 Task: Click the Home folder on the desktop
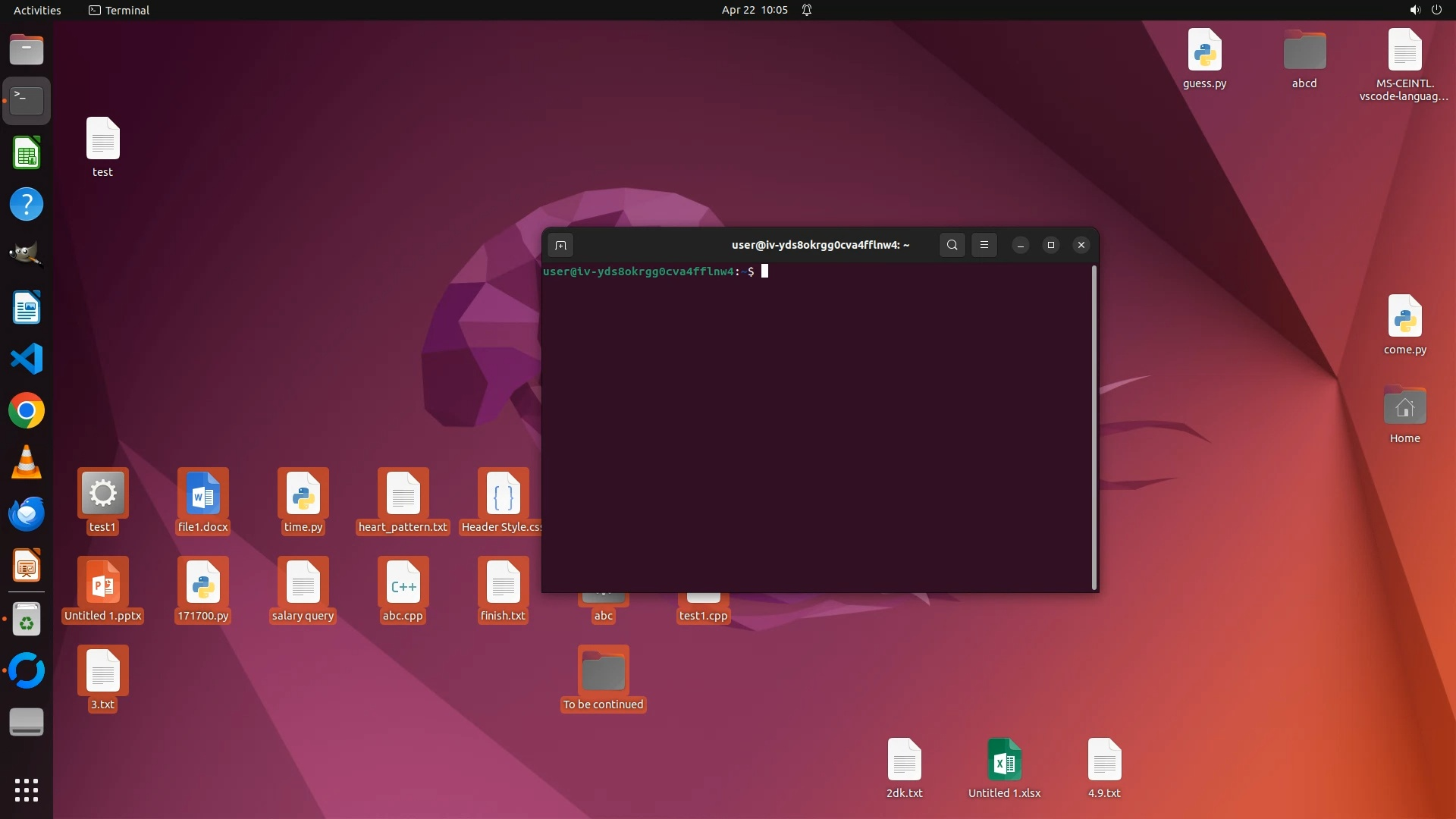click(x=1404, y=408)
